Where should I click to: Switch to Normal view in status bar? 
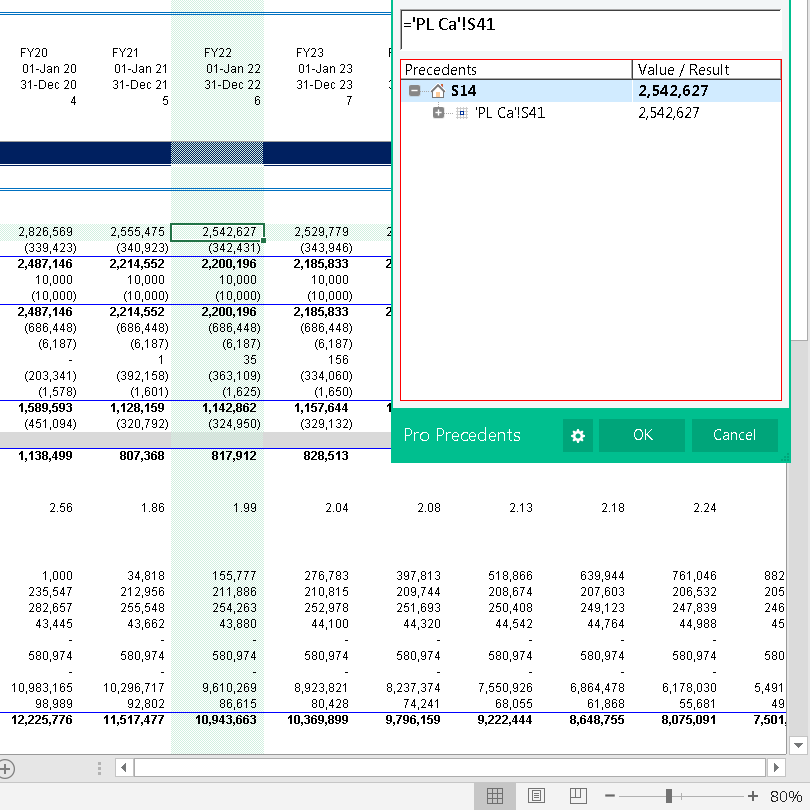[x=494, y=796]
